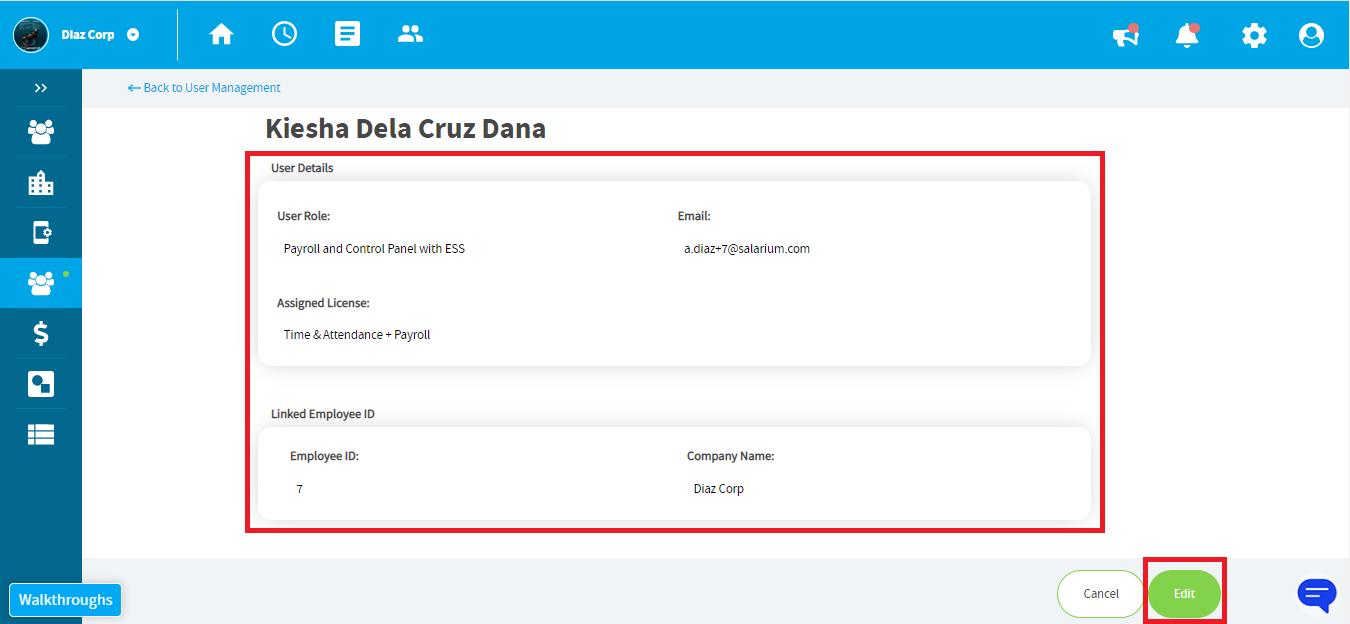The image size is (1350, 624).
Task: Open the overlapping squares icon in sidebar
Action: click(41, 384)
